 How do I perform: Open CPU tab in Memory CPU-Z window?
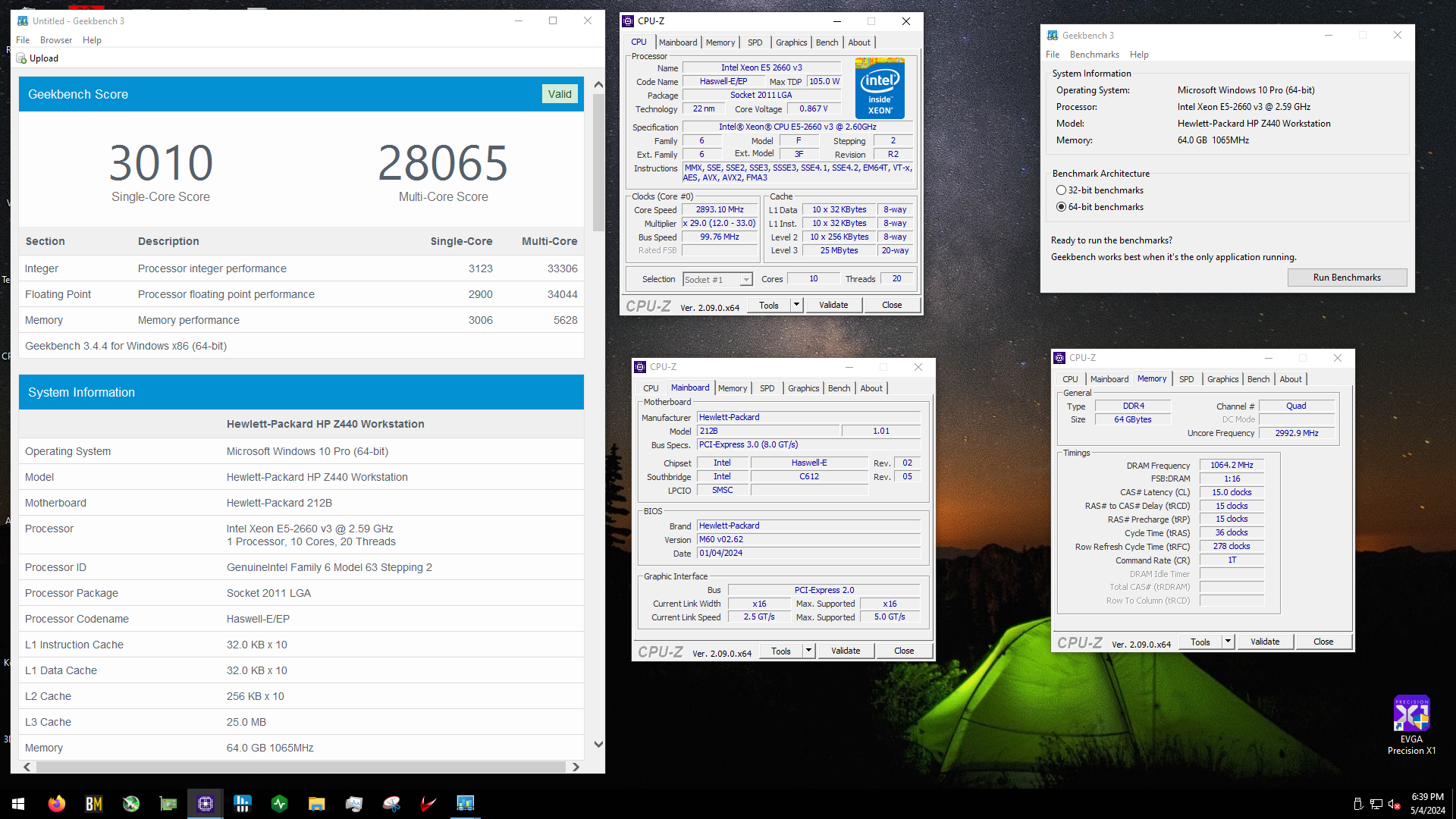pos(1070,379)
